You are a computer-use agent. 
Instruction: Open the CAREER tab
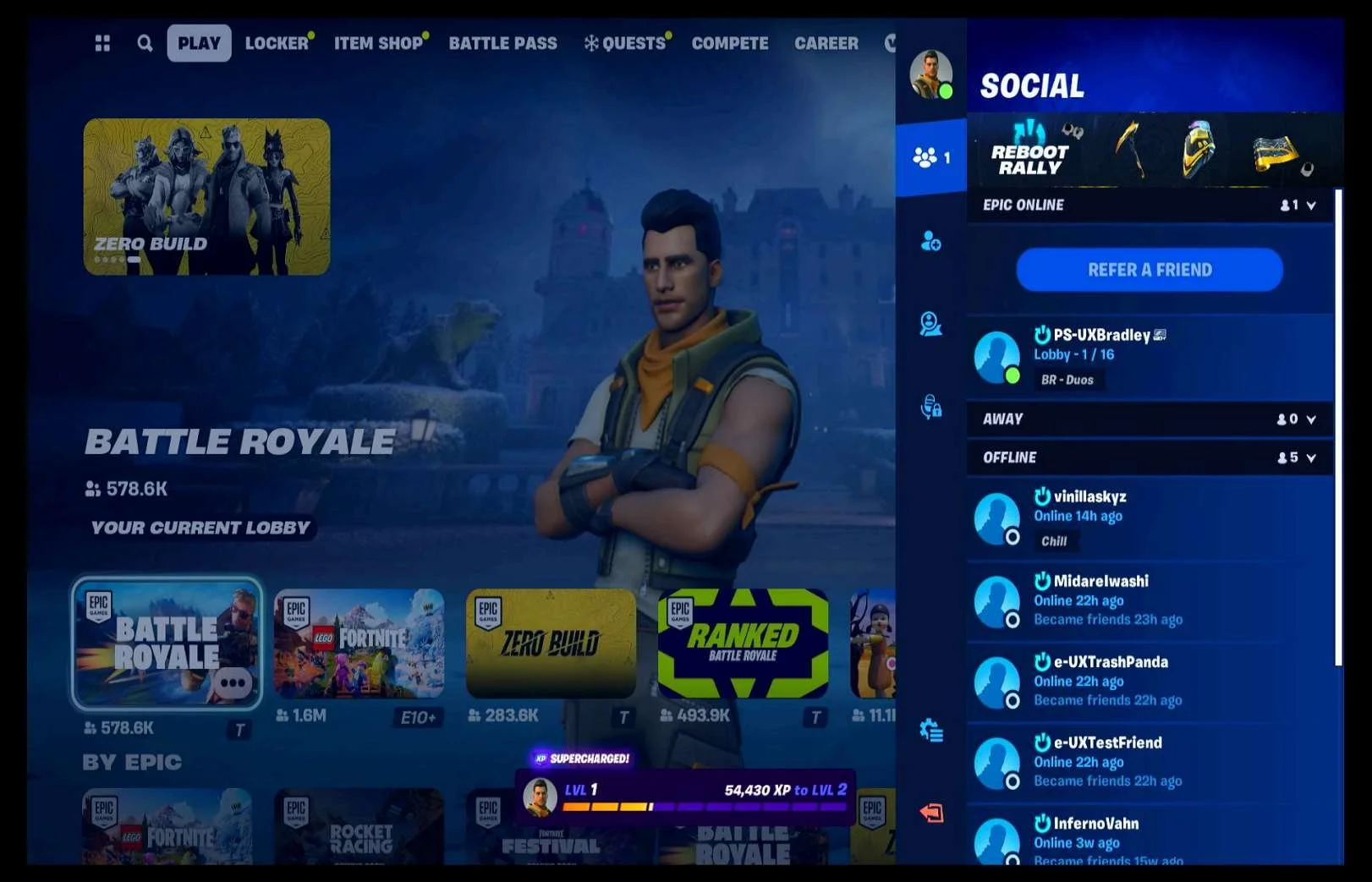(x=826, y=43)
